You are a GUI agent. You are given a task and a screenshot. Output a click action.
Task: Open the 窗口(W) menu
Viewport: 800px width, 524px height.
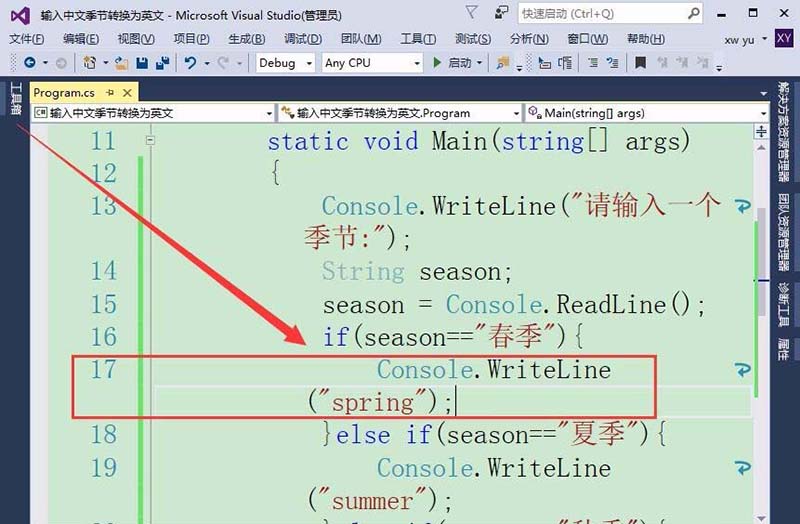587,39
